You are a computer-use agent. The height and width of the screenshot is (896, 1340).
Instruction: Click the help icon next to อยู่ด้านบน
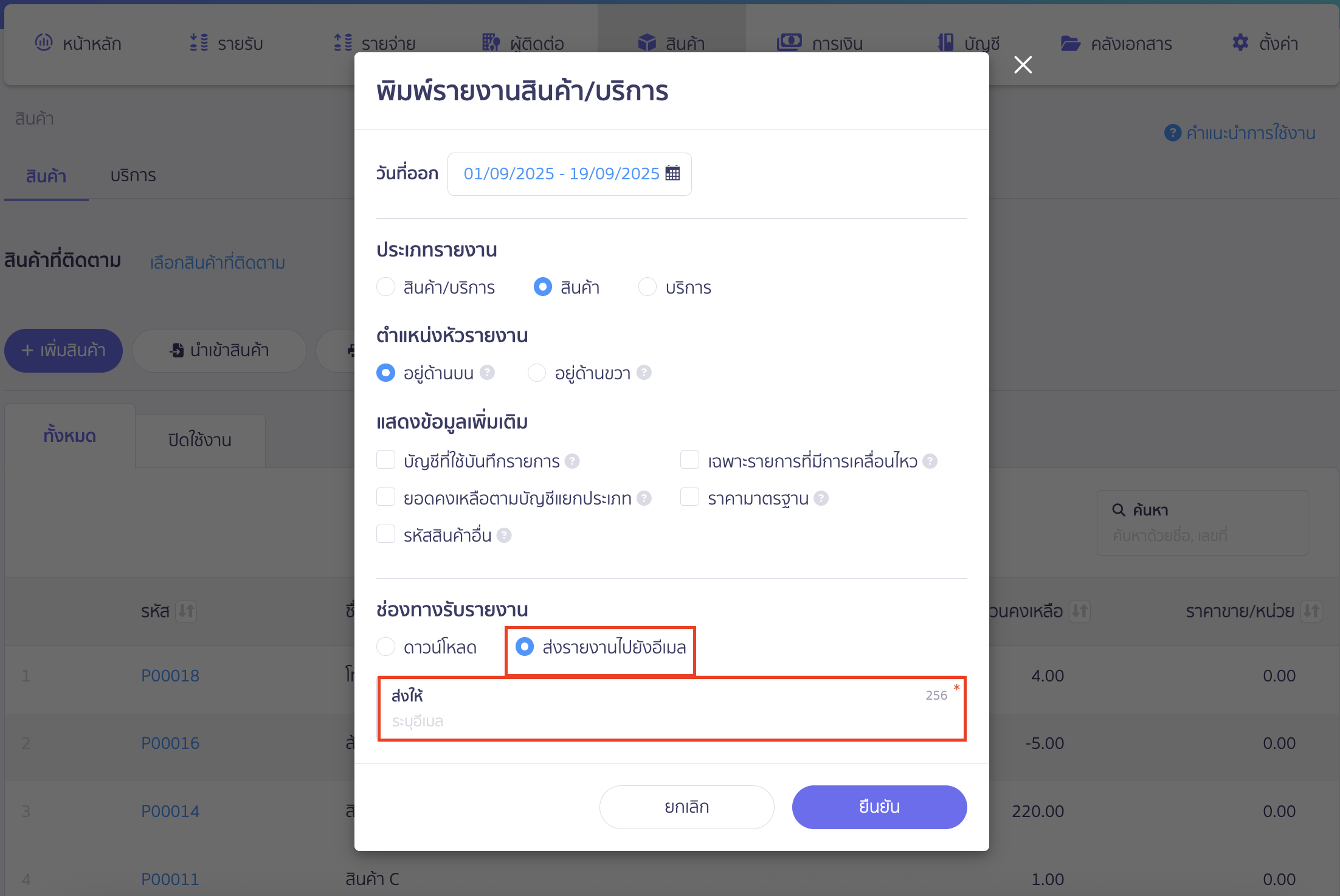pyautogui.click(x=487, y=372)
